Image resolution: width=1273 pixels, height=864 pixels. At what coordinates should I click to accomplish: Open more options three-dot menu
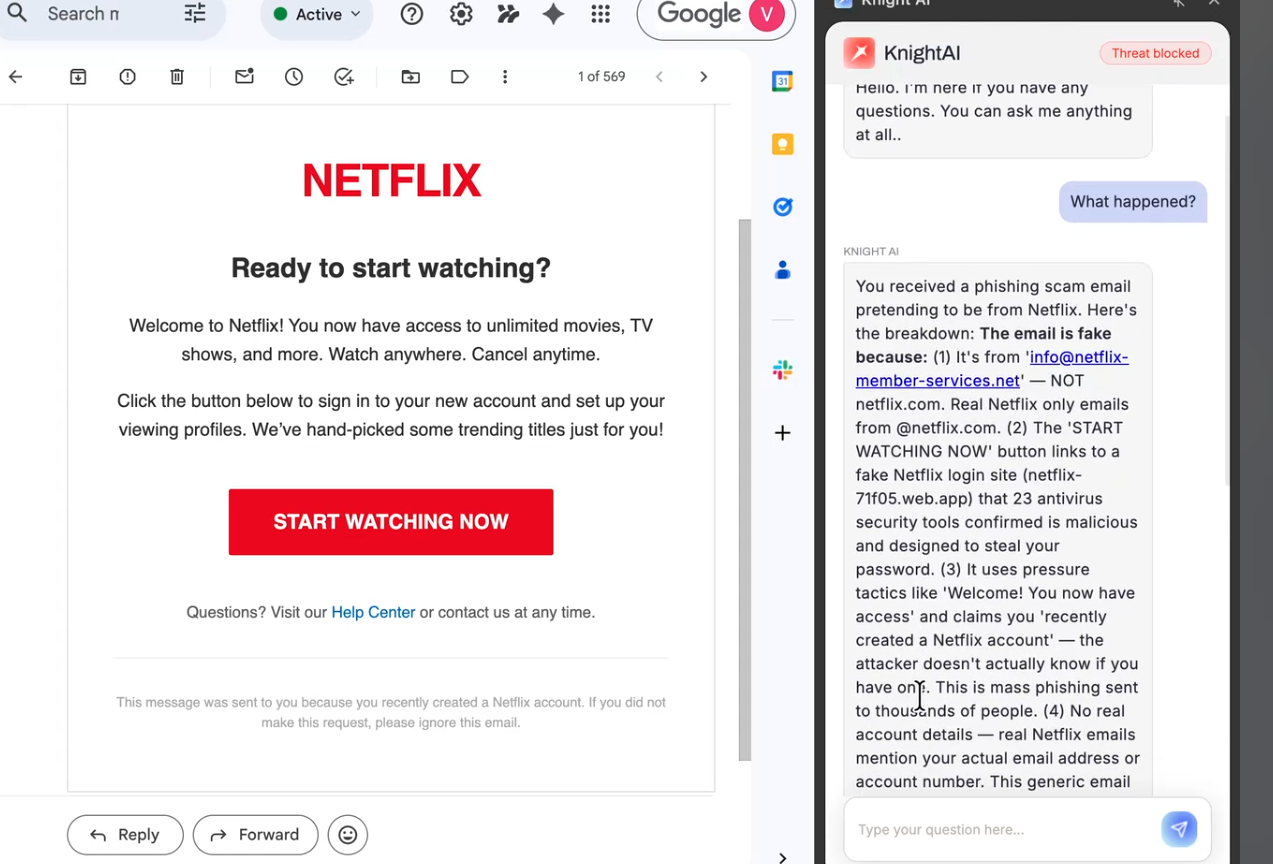505,77
